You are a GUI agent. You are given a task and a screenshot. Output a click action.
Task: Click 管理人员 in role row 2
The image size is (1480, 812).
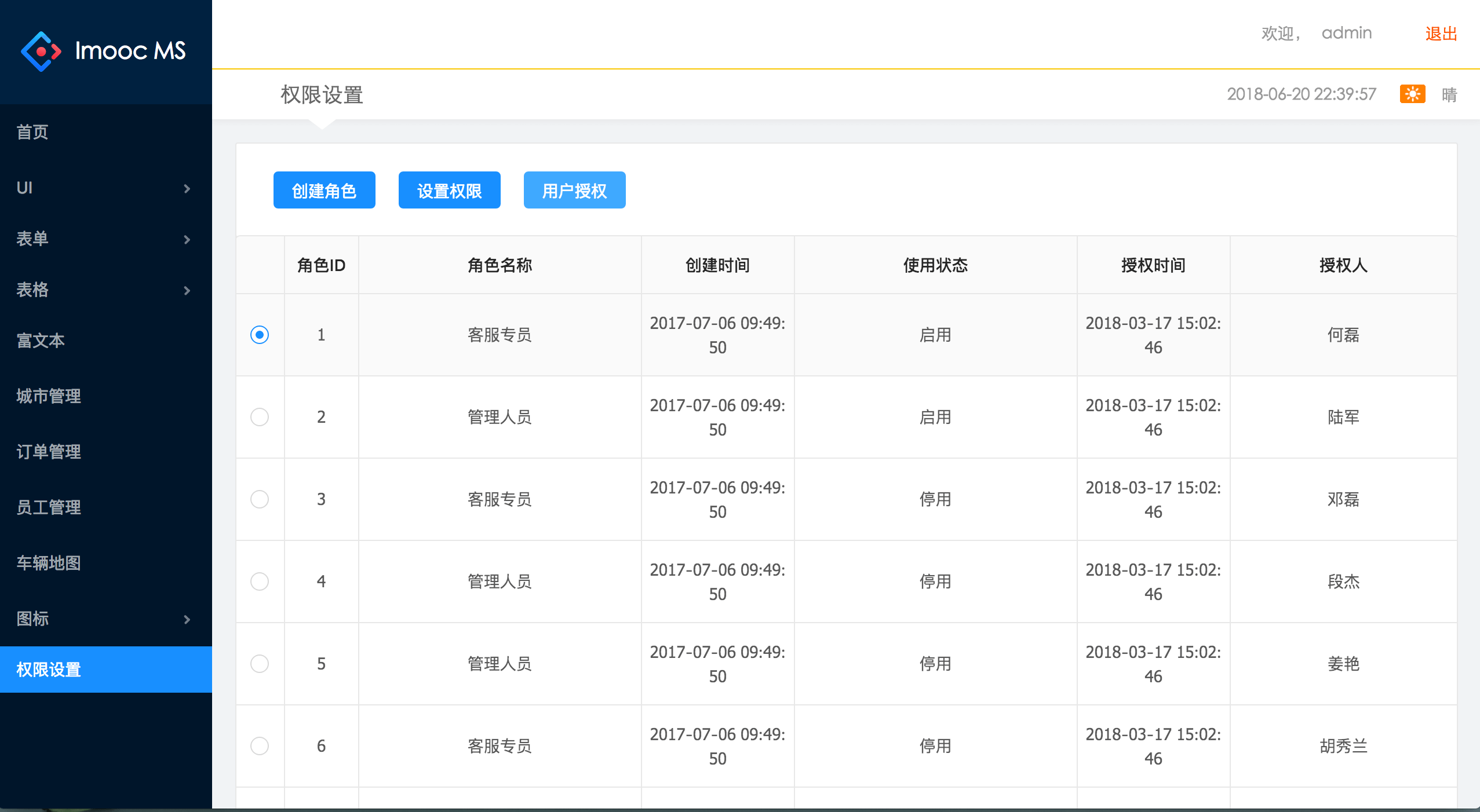tap(500, 417)
